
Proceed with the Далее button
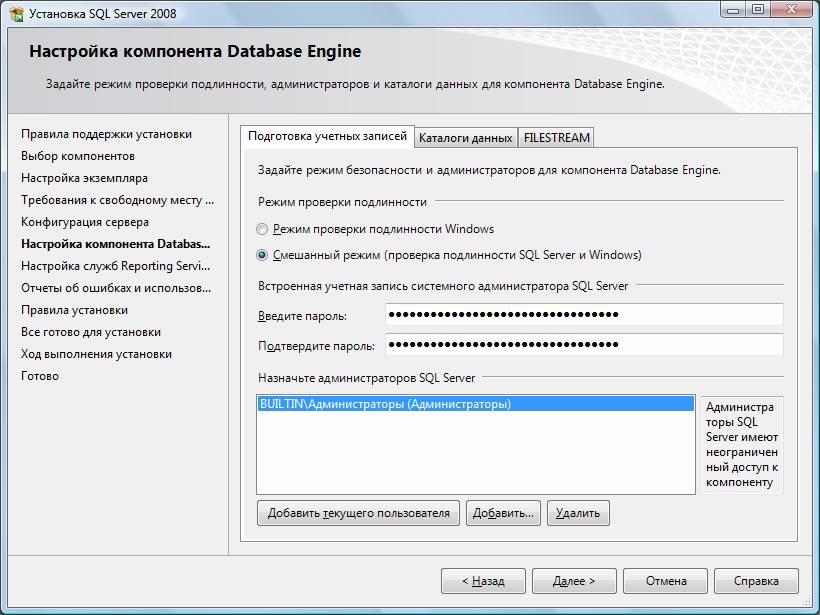tap(574, 581)
